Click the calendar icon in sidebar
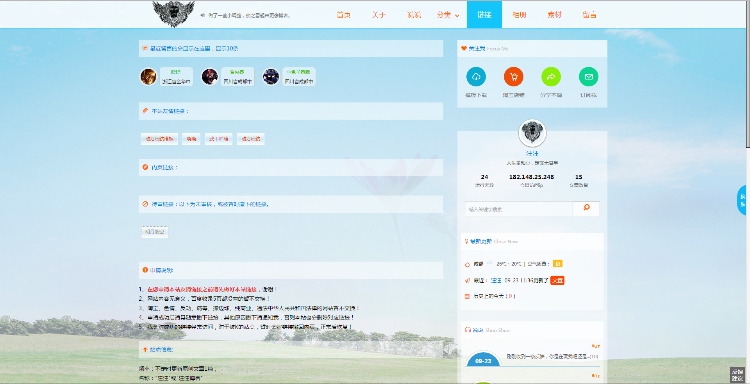 [468, 296]
